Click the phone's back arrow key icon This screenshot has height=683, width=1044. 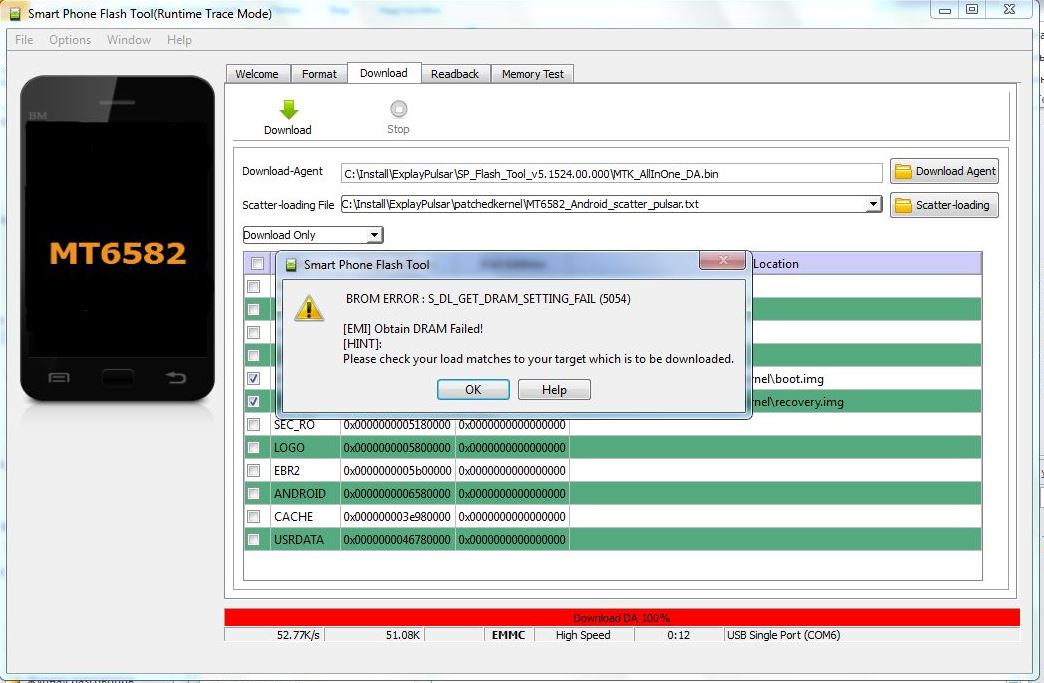(176, 377)
